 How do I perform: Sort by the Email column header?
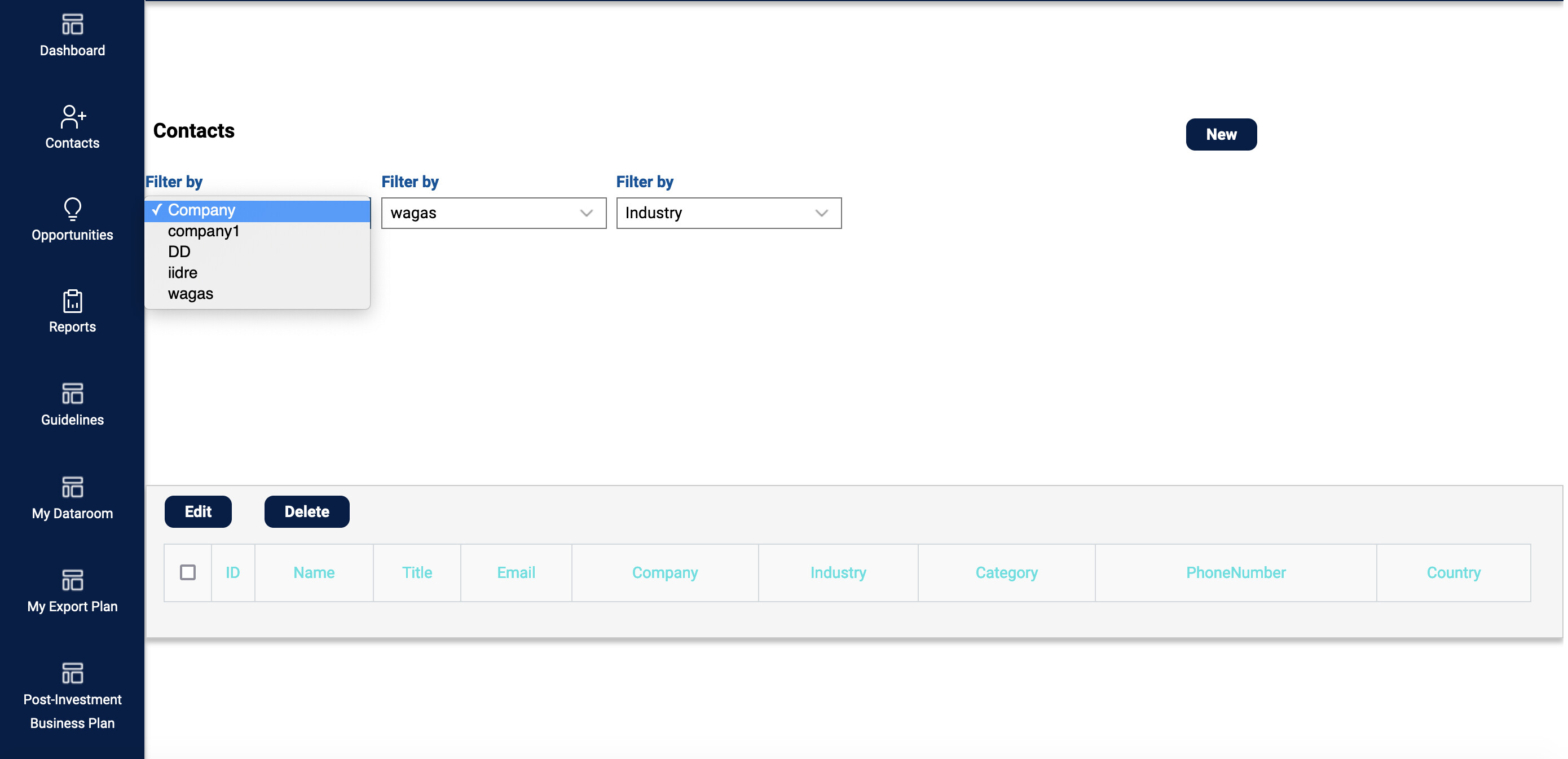516,573
